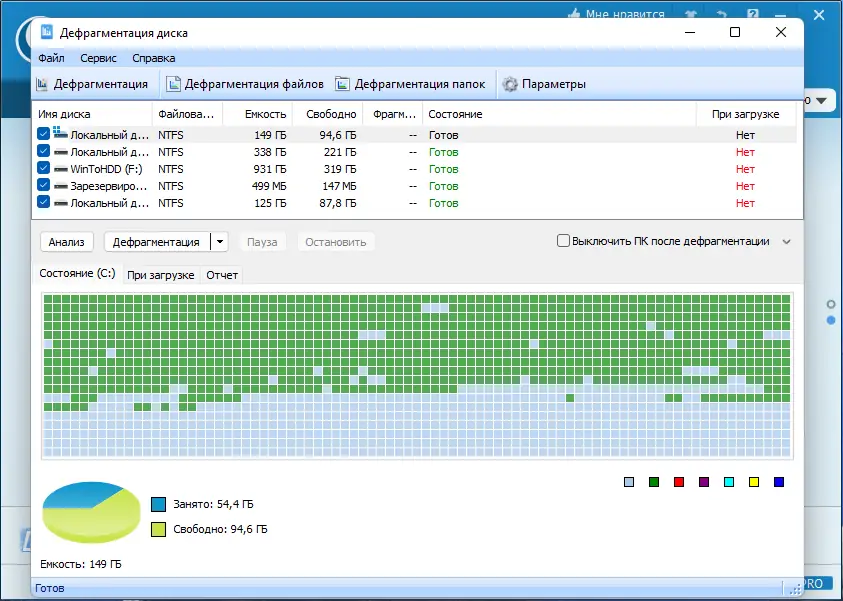The height and width of the screenshot is (601, 843).
Task: Open the Дефрагментация button dropdown arrow
Action: (x=220, y=242)
